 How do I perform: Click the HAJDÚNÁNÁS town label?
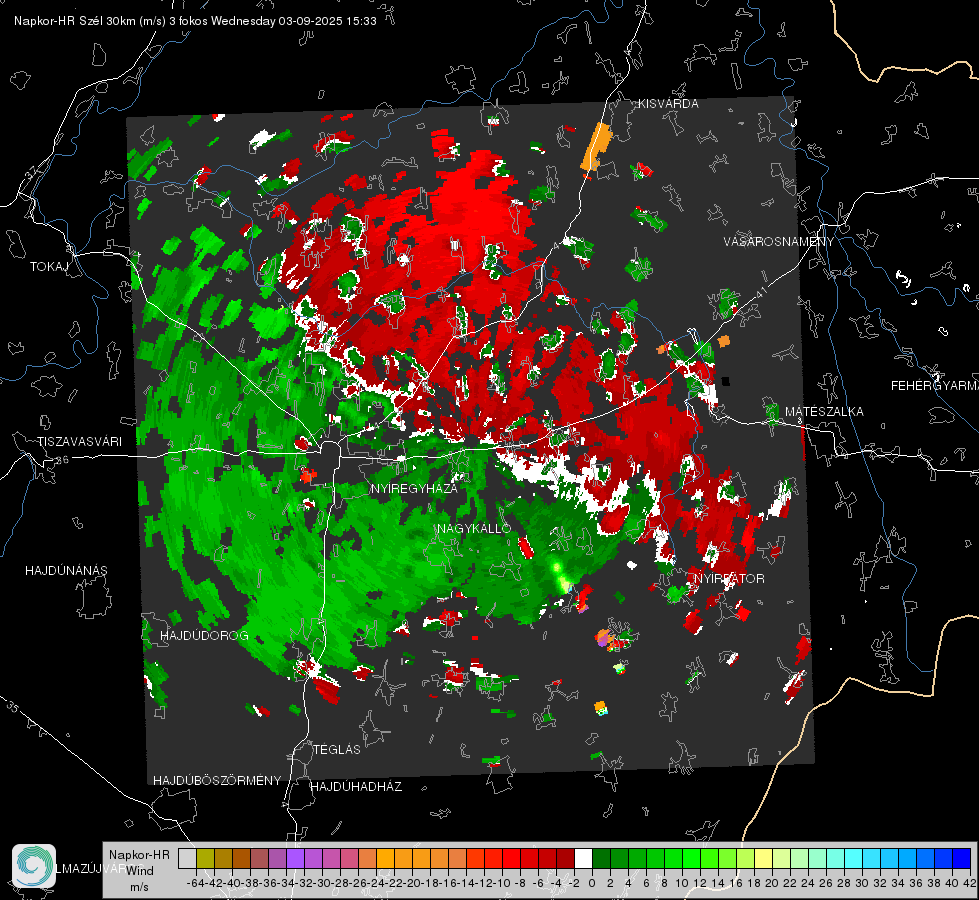point(66,571)
